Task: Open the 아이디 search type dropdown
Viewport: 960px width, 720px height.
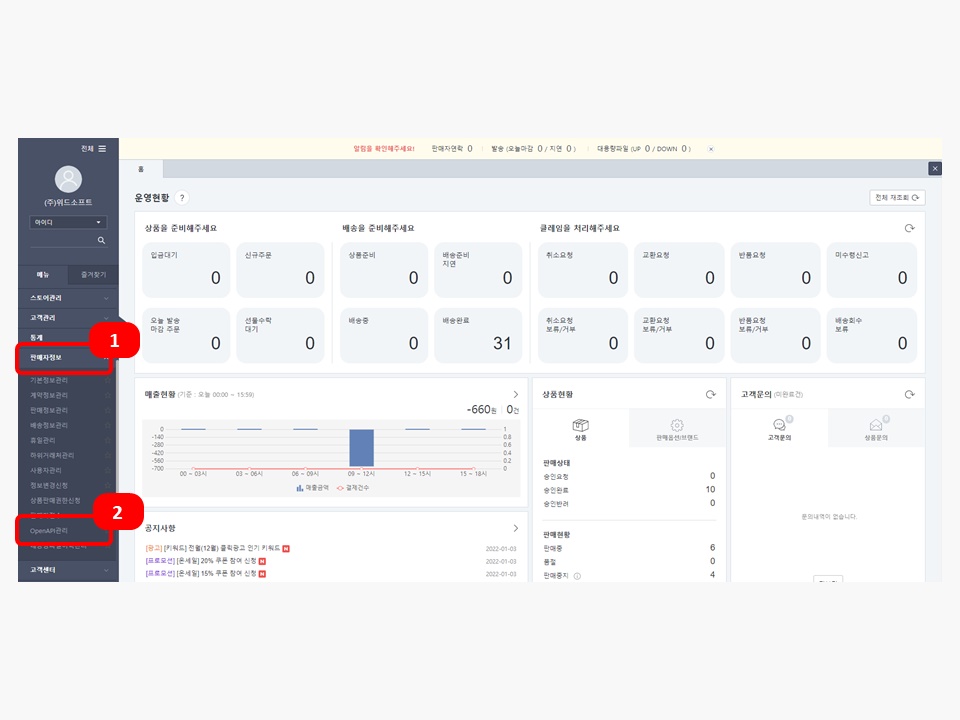Action: click(x=68, y=222)
